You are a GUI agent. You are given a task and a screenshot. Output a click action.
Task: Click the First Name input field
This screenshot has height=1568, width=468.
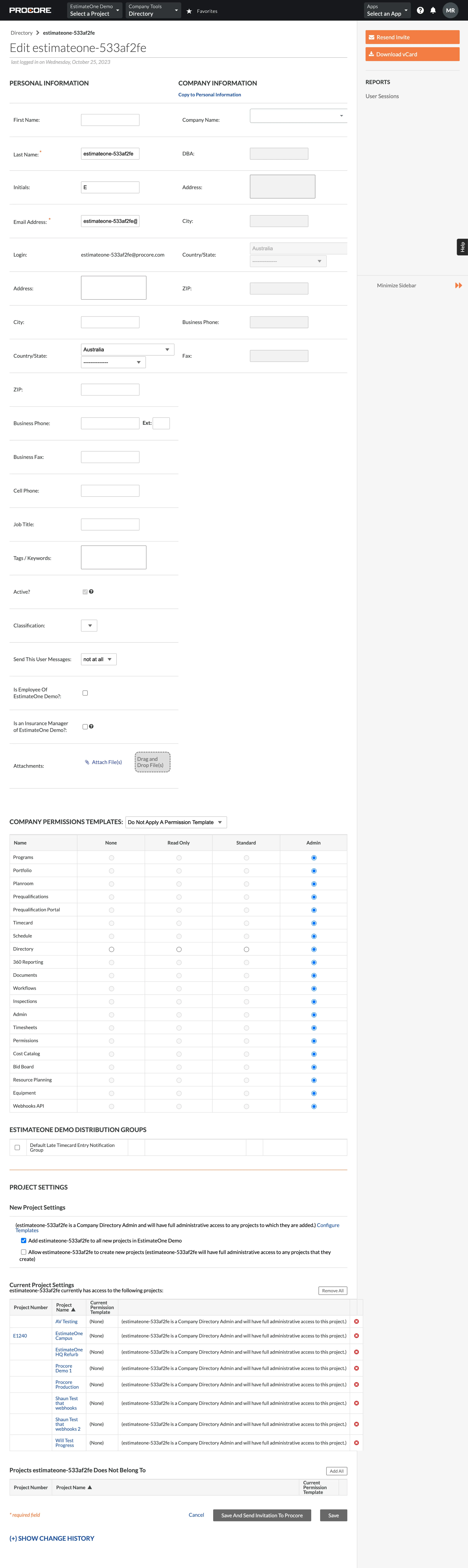tap(110, 120)
